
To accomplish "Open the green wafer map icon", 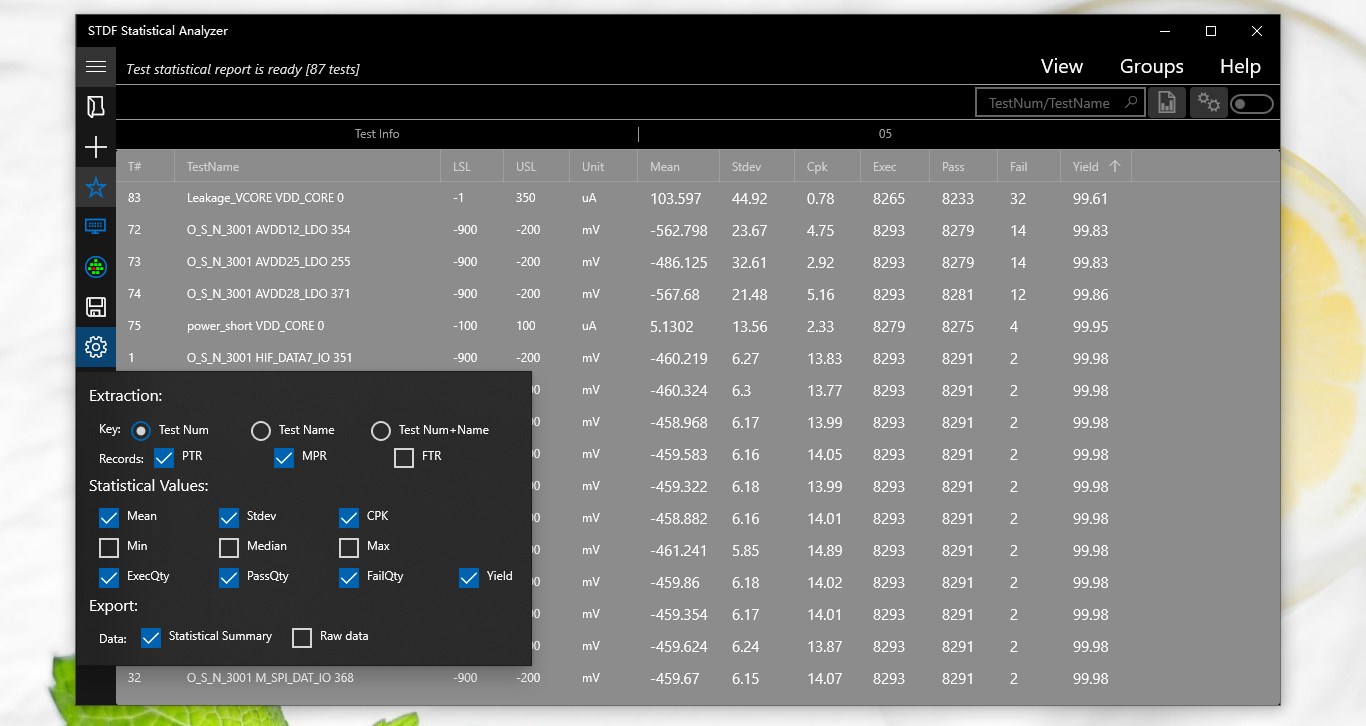I will [x=96, y=267].
